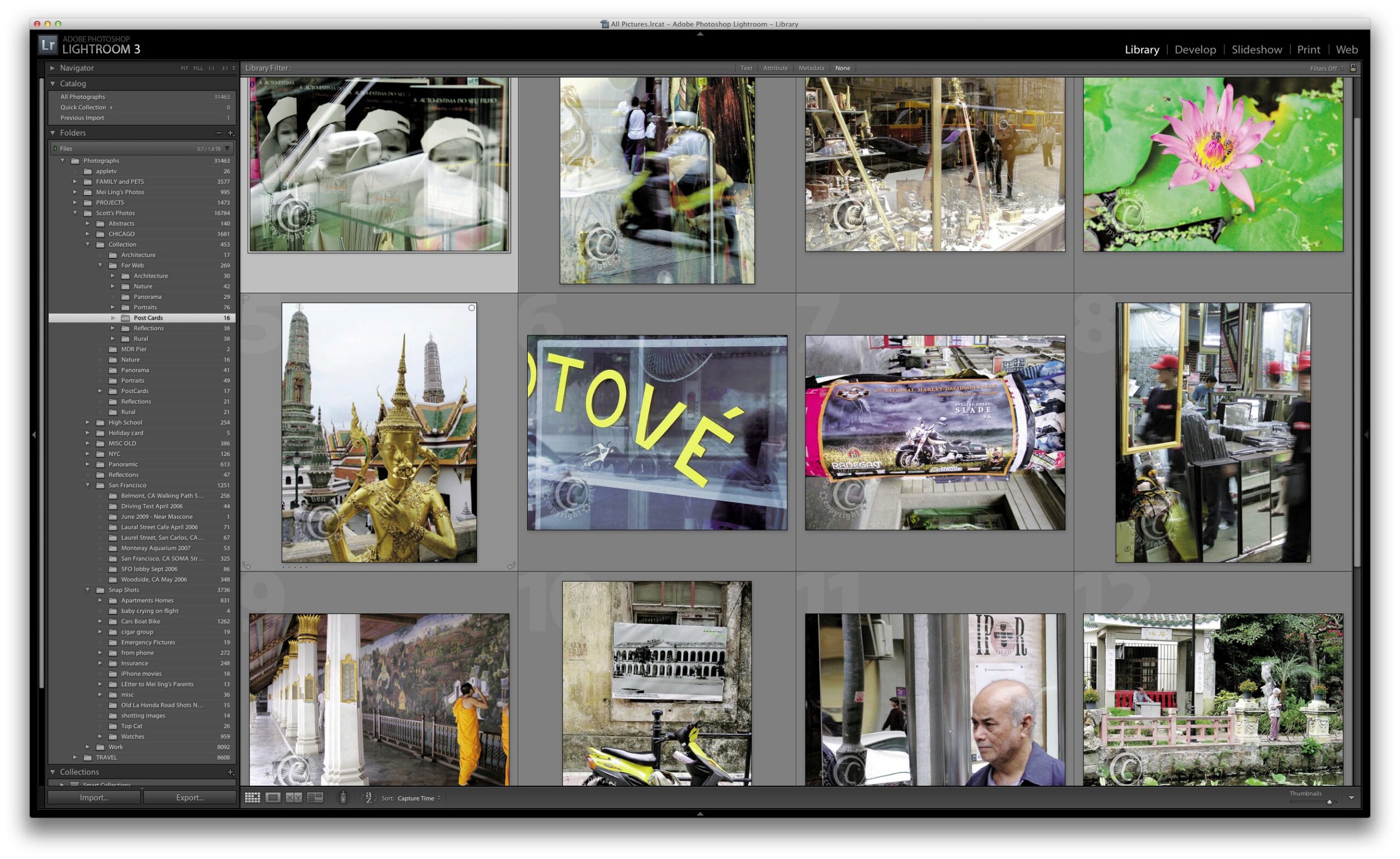This screenshot has width=1400, height=859.
Task: Set Navigator zoom to 1:1
Action: point(211,68)
